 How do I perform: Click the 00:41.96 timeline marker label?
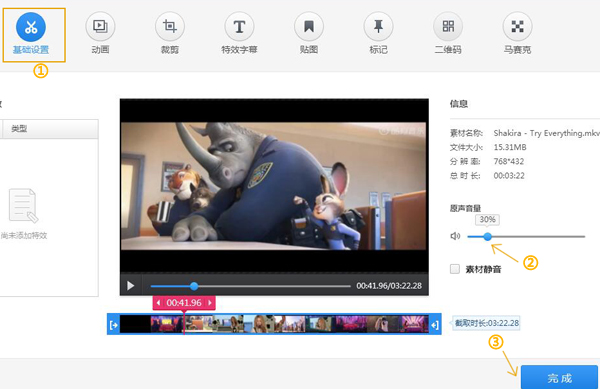pos(184,303)
